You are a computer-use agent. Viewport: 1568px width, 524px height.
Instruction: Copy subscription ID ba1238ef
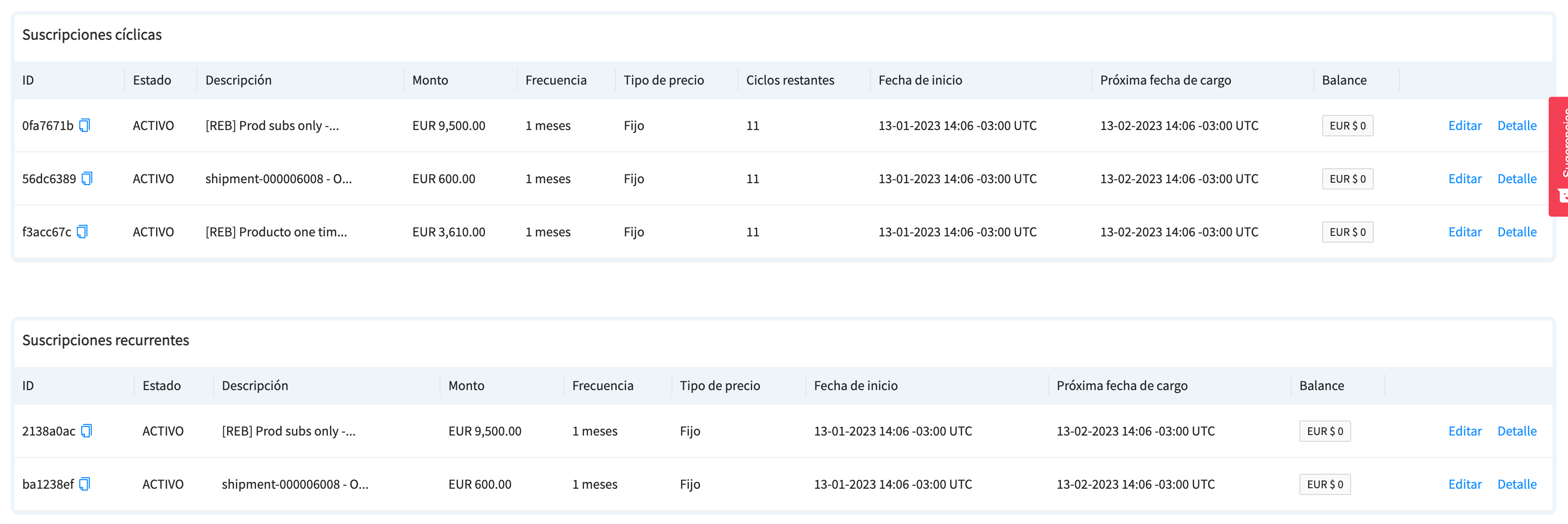pyautogui.click(x=85, y=484)
